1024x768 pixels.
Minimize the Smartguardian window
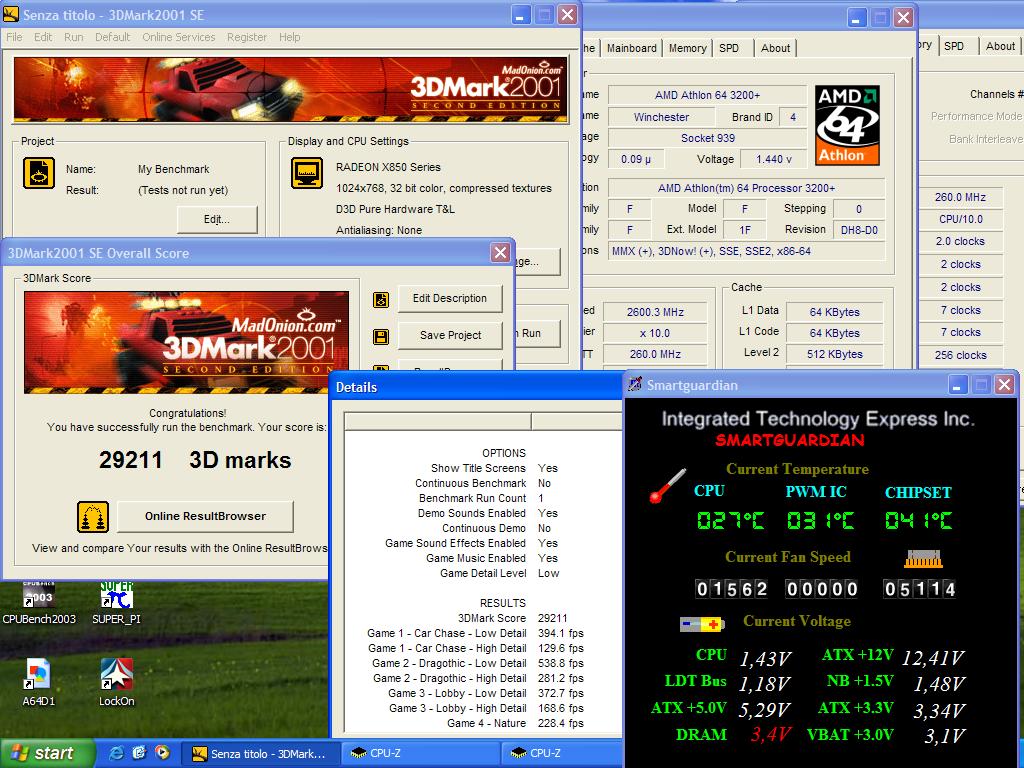pyautogui.click(x=957, y=385)
